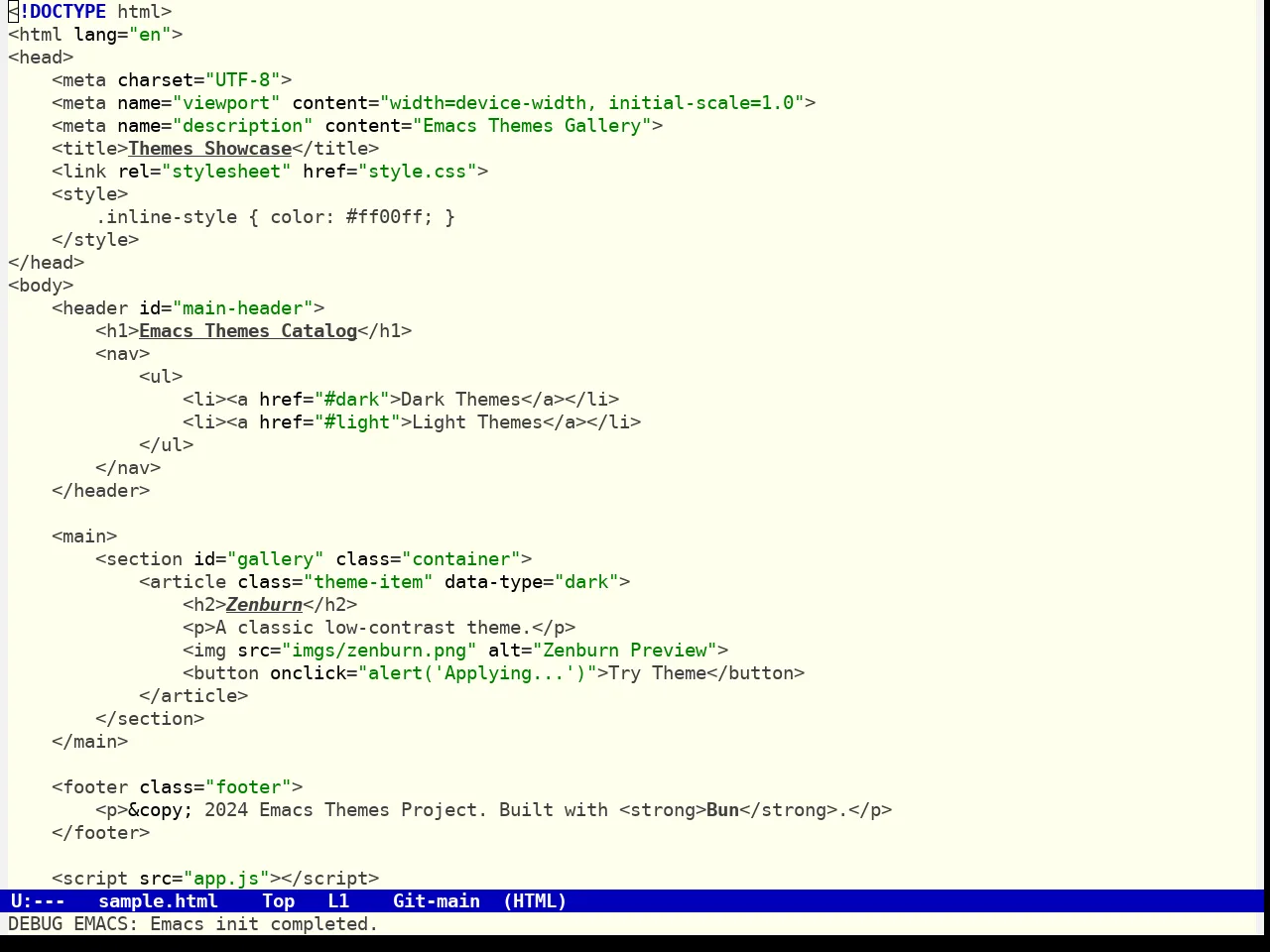Click the '"#dark"' href string
1270x952 pixels.
pos(352,400)
